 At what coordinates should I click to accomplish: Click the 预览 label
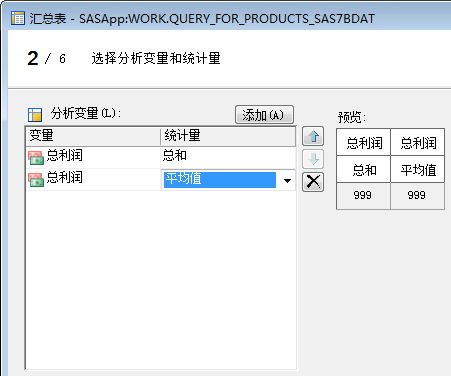click(352, 117)
